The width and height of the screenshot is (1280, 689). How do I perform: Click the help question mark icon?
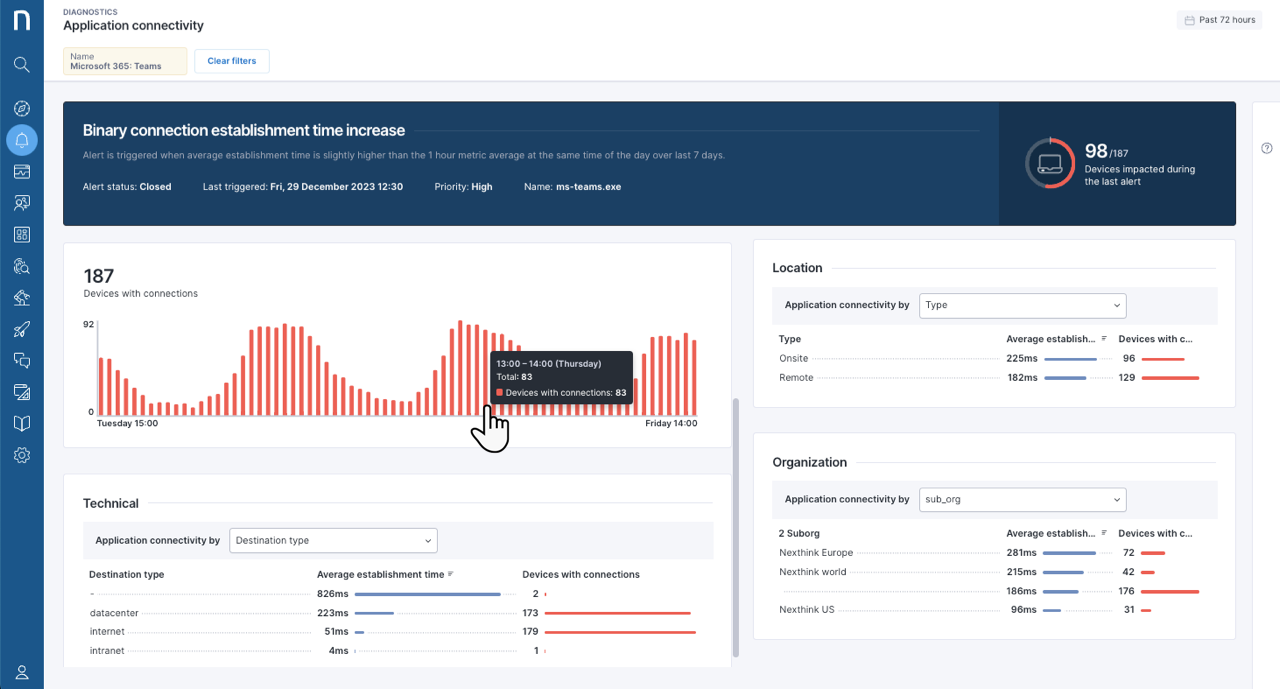click(1266, 148)
